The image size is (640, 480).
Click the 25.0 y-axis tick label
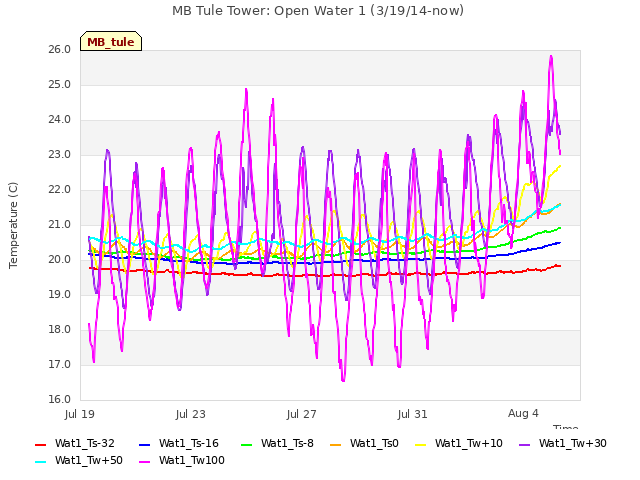point(60,85)
